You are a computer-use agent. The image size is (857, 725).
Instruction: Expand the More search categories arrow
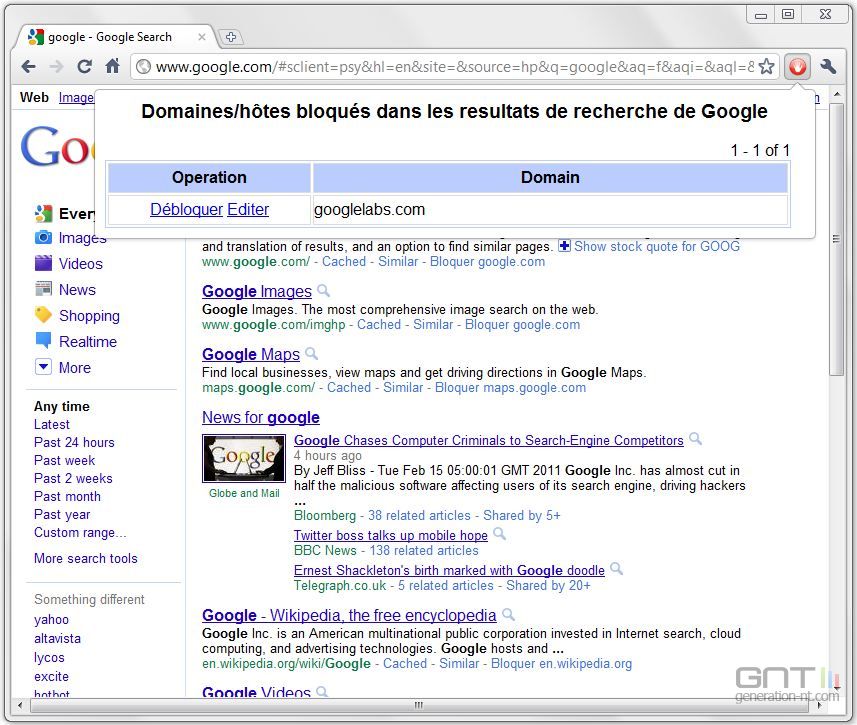[43, 367]
